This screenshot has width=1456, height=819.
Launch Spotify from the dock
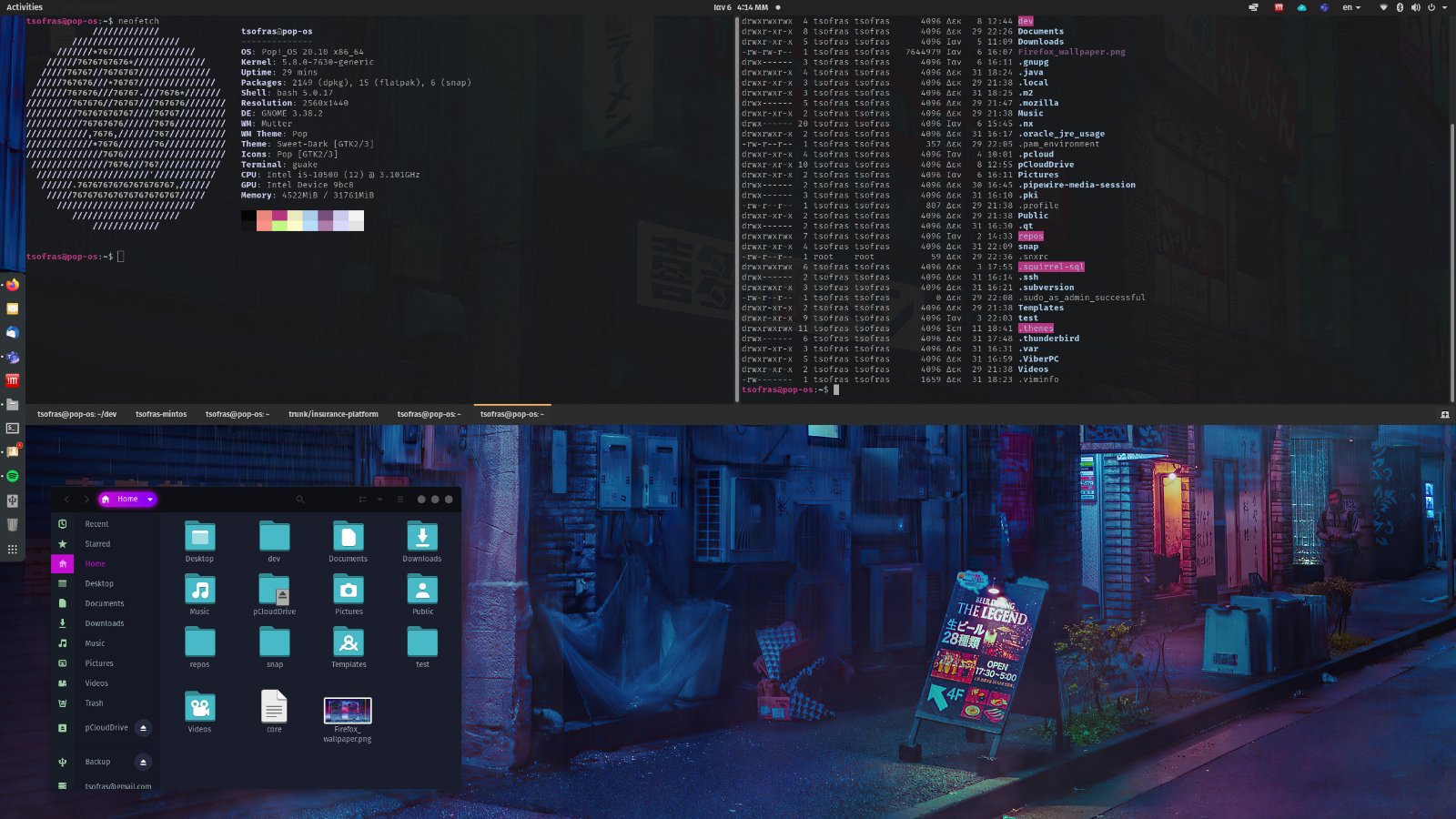13,476
